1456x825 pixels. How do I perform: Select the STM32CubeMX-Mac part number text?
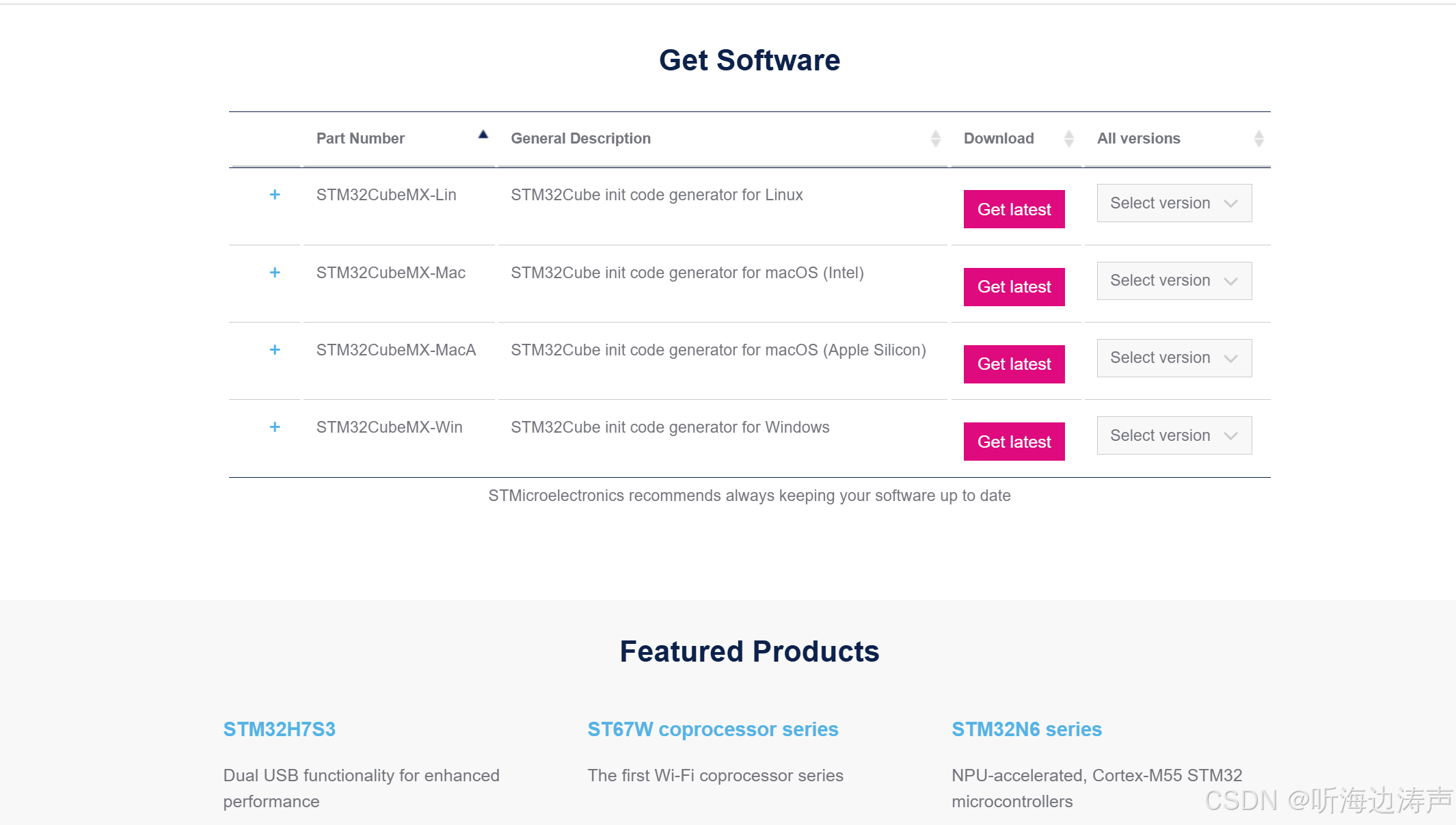[x=391, y=273]
